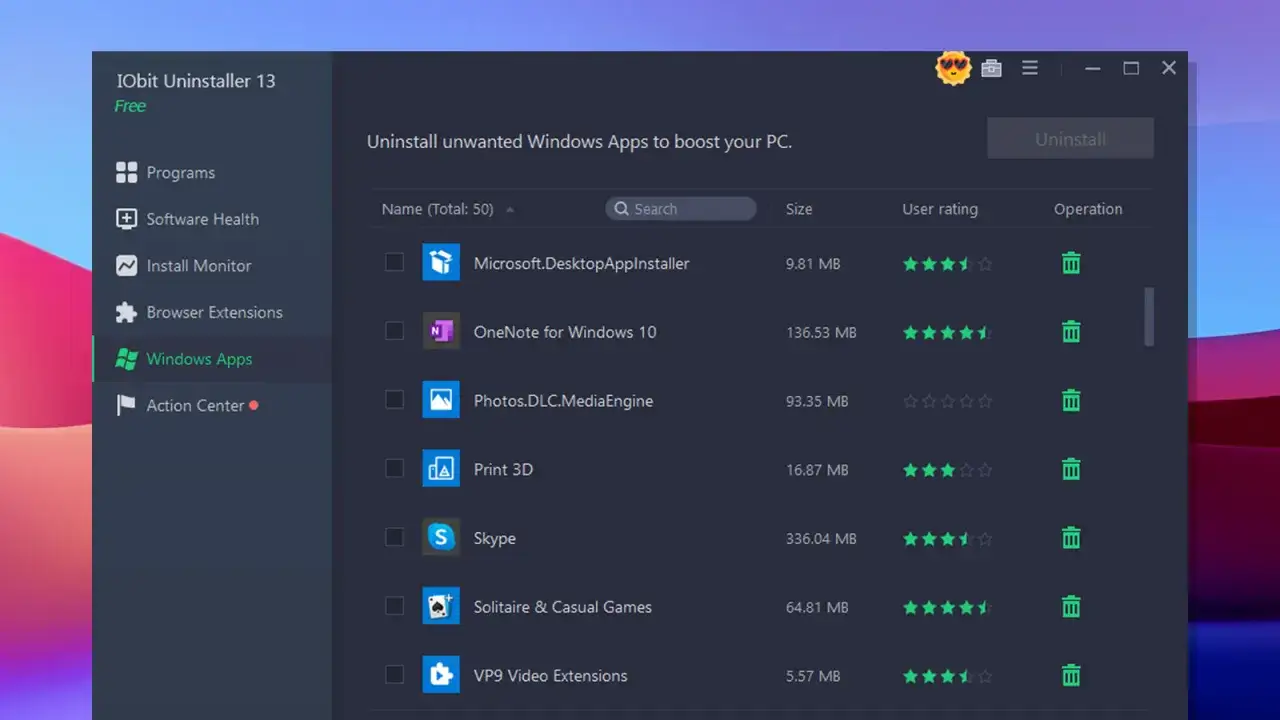The width and height of the screenshot is (1280, 720).
Task: Click the Photos.DLC.MediaEngine app icon
Action: tap(441, 400)
